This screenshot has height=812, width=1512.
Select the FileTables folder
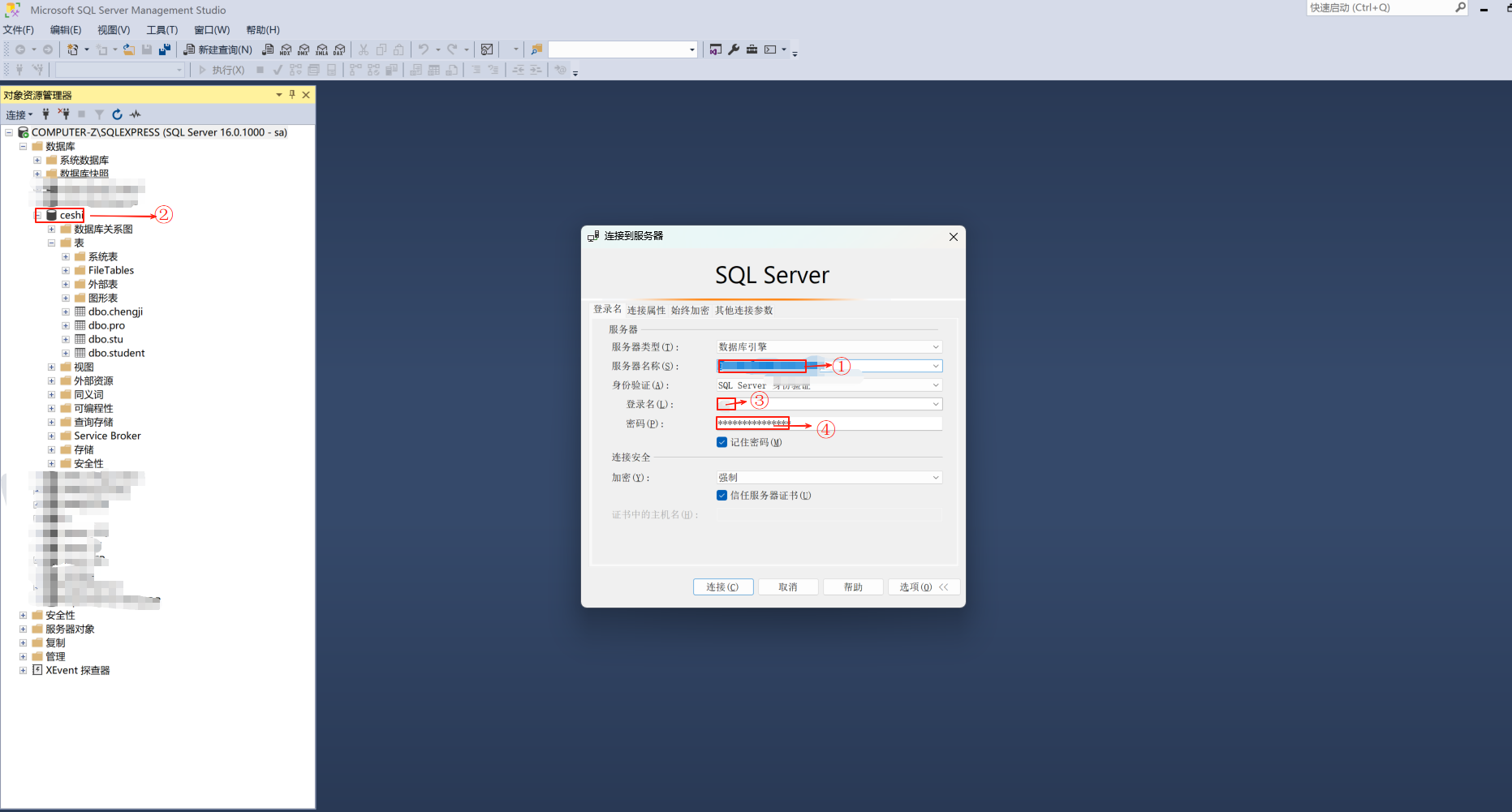pyautogui.click(x=111, y=270)
